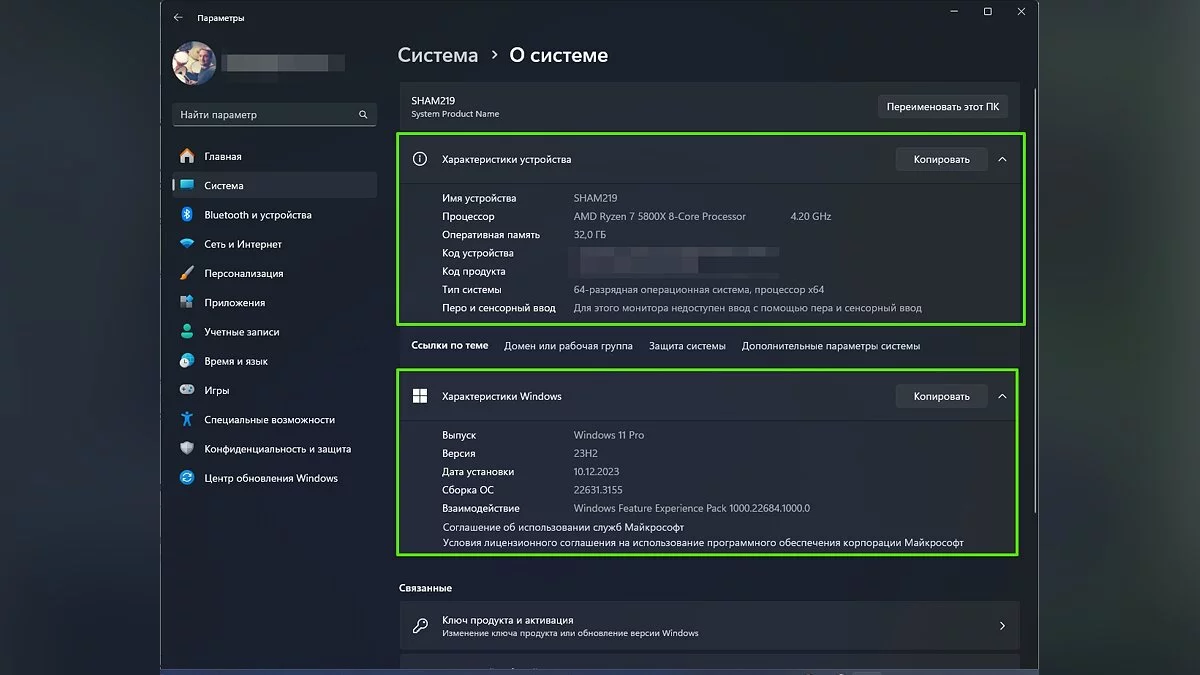Image resolution: width=1200 pixels, height=675 pixels.
Task: Open Время и язык globe icon
Action: pyautogui.click(x=186, y=361)
